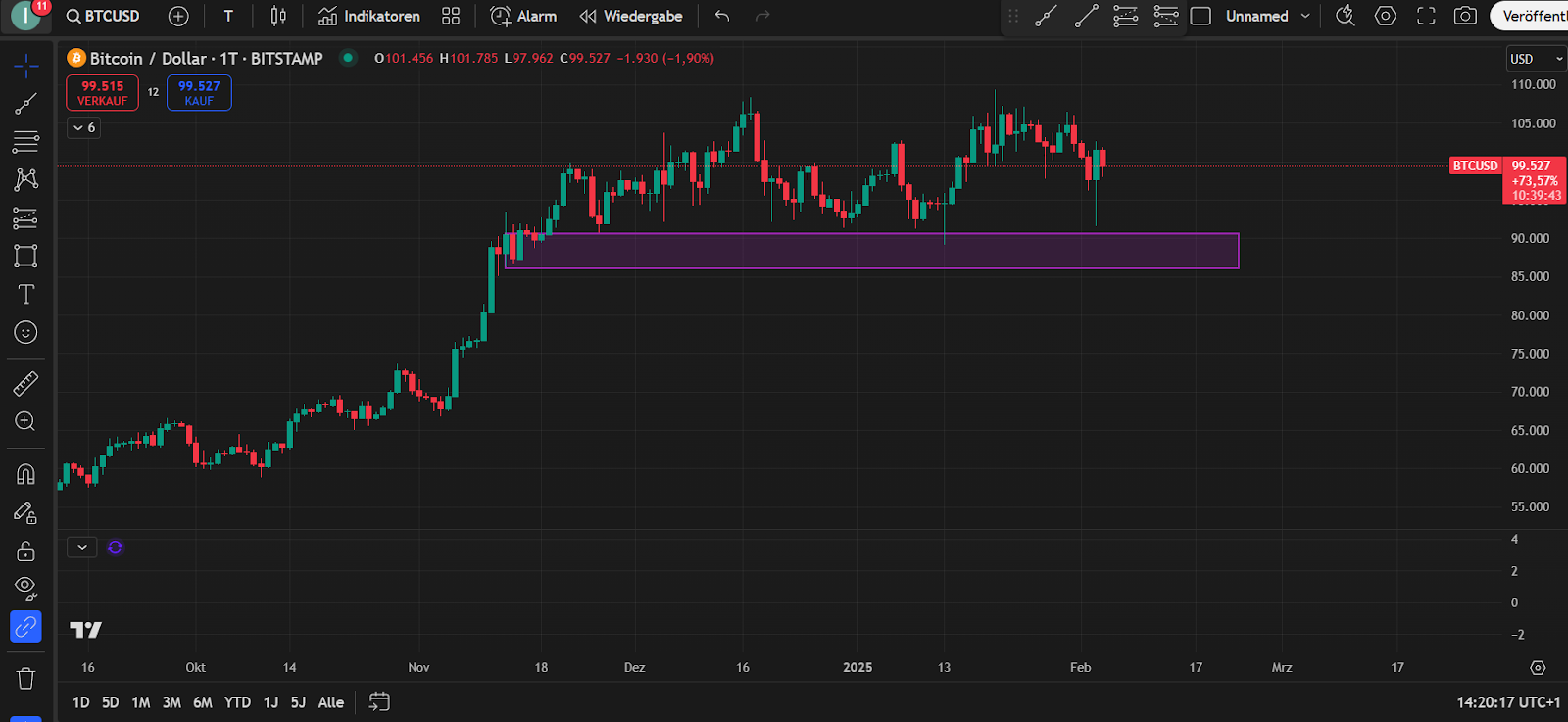The image size is (1568, 722).
Task: Redo the chart action
Action: 762,16
